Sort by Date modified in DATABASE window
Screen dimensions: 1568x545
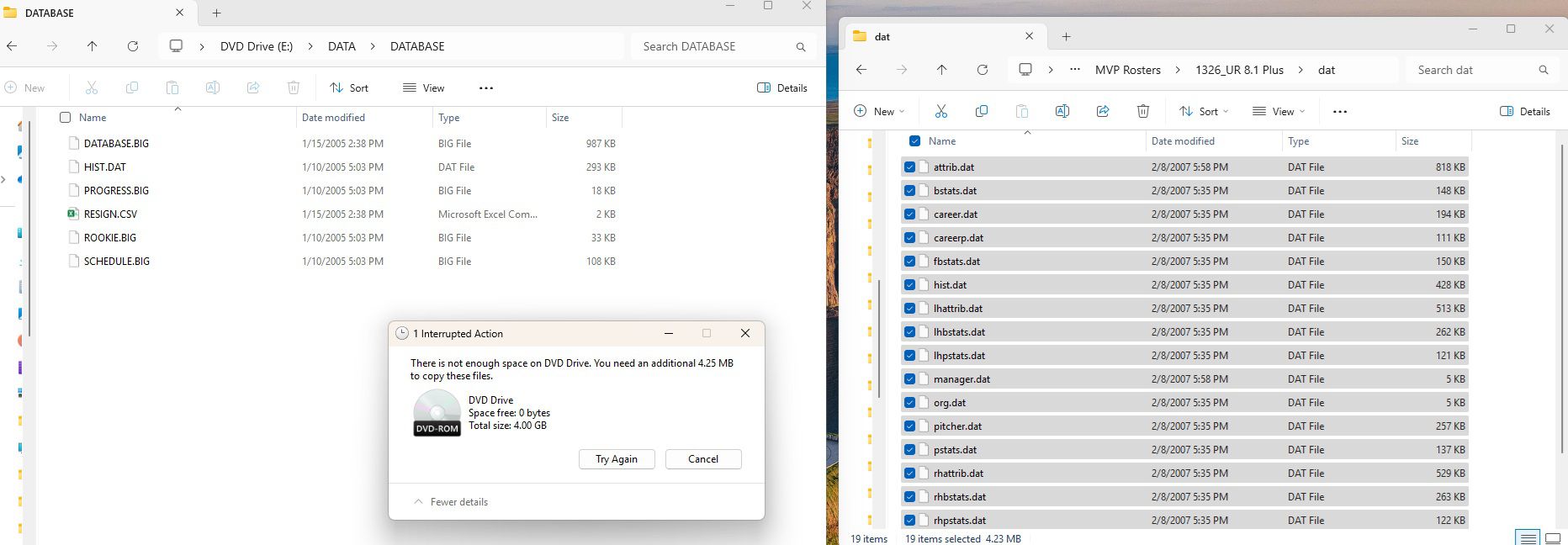point(333,118)
